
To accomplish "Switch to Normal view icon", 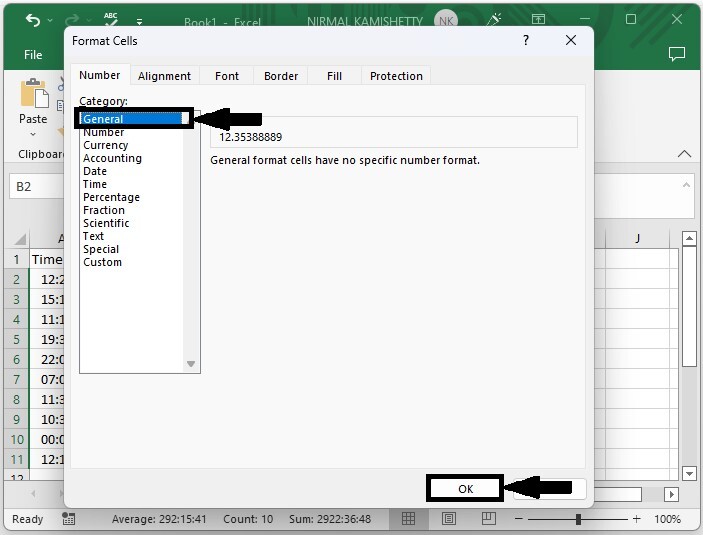I will [408, 519].
